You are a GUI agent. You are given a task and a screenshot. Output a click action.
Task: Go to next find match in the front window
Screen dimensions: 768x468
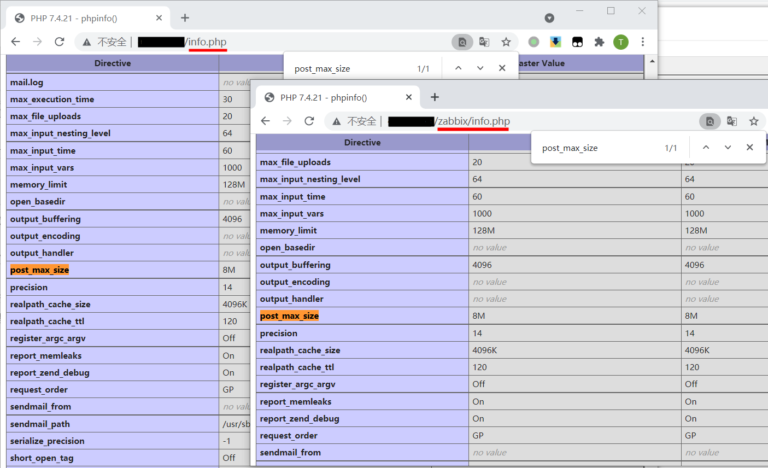(728, 147)
